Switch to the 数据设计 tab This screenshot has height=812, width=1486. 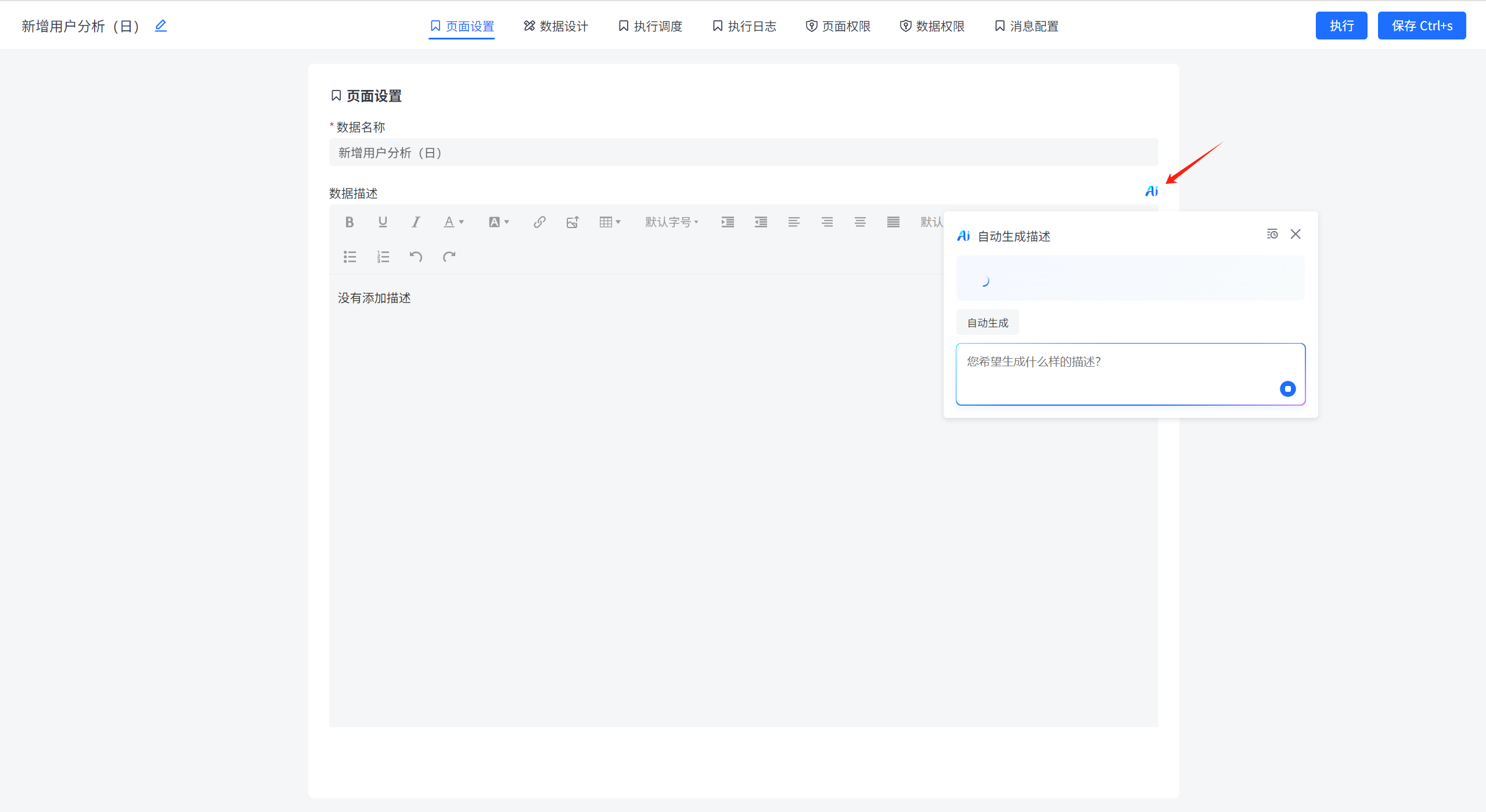click(x=556, y=26)
